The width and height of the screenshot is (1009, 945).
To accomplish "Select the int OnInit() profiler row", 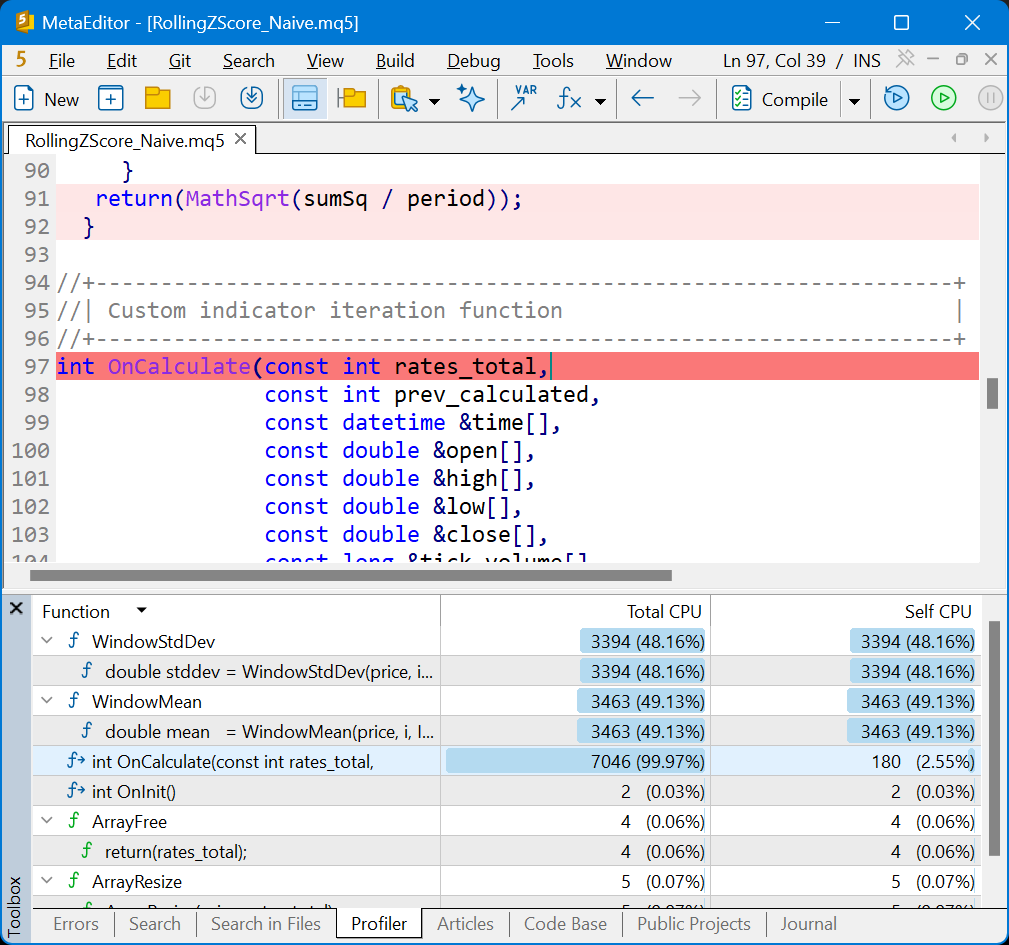I will pyautogui.click(x=506, y=791).
